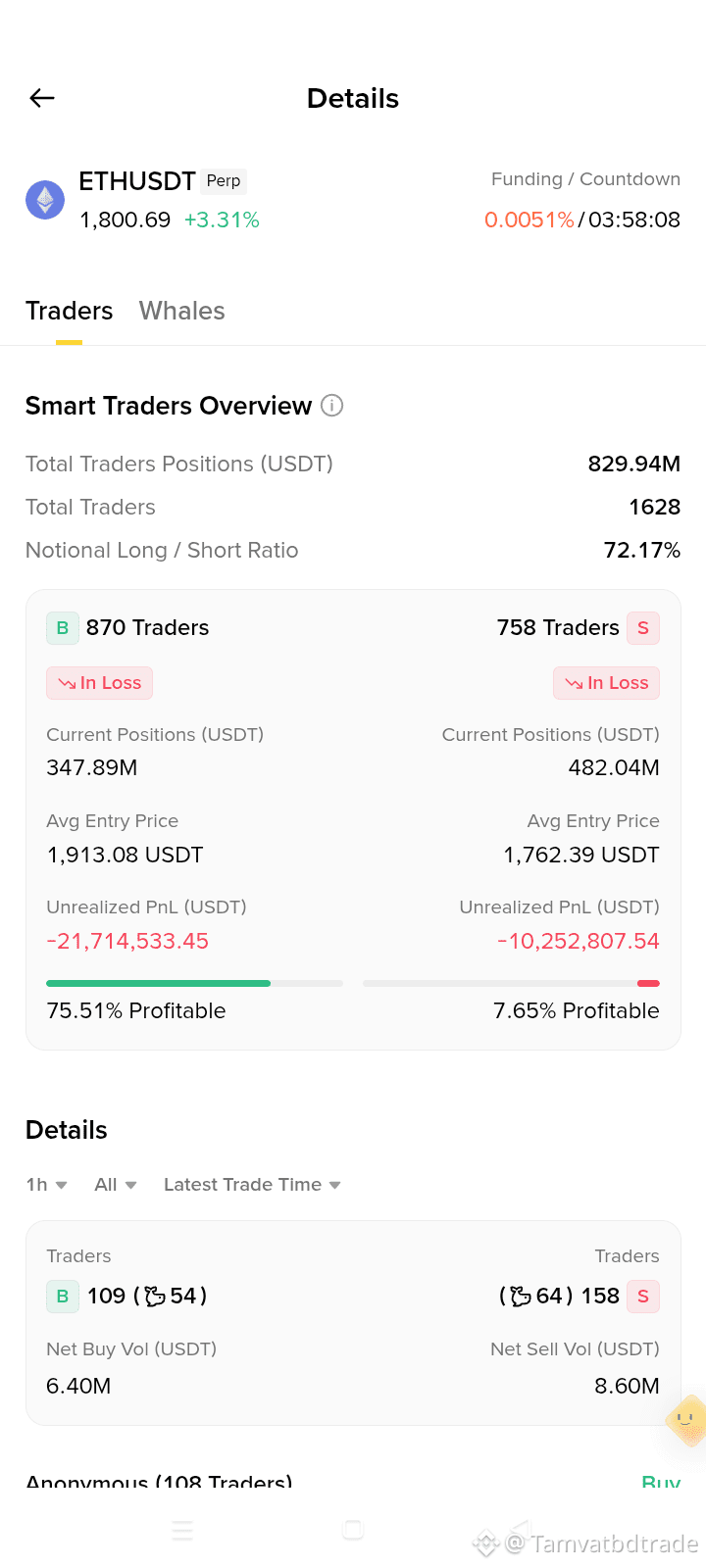Select the Traders tab
The image size is (706, 1568).
(69, 311)
